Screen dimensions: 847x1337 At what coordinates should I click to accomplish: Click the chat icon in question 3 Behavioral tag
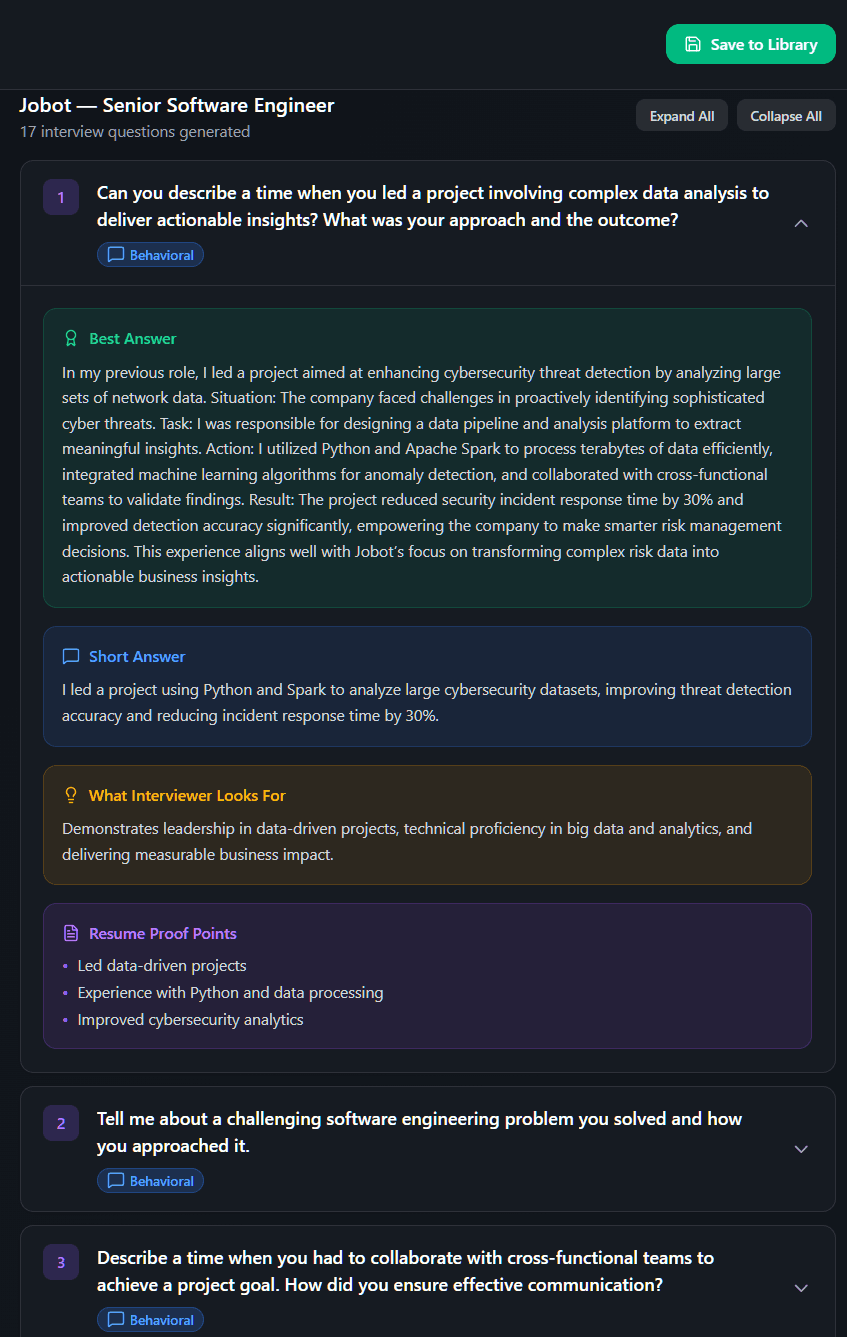point(116,1320)
